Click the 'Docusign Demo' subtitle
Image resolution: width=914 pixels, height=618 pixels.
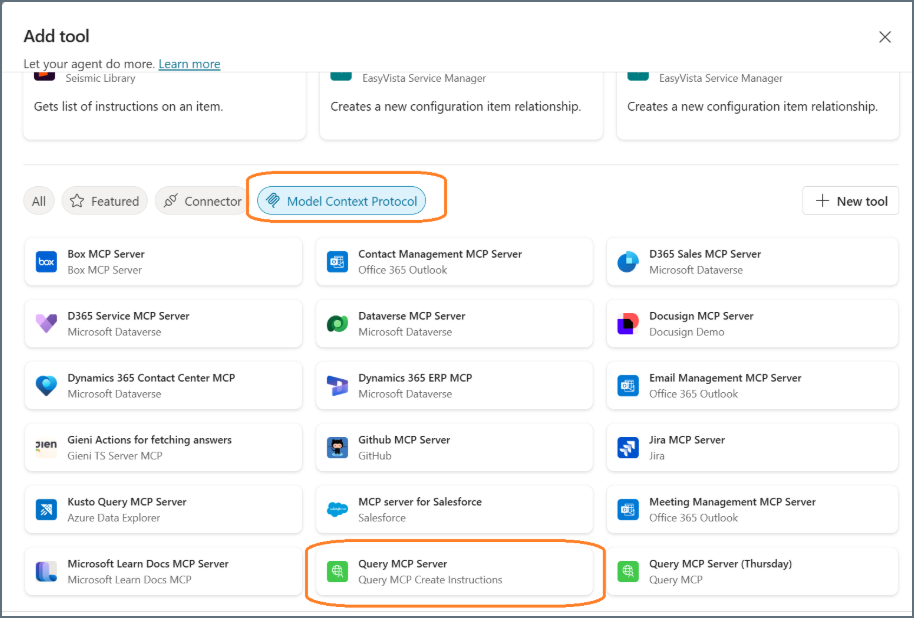click(687, 332)
